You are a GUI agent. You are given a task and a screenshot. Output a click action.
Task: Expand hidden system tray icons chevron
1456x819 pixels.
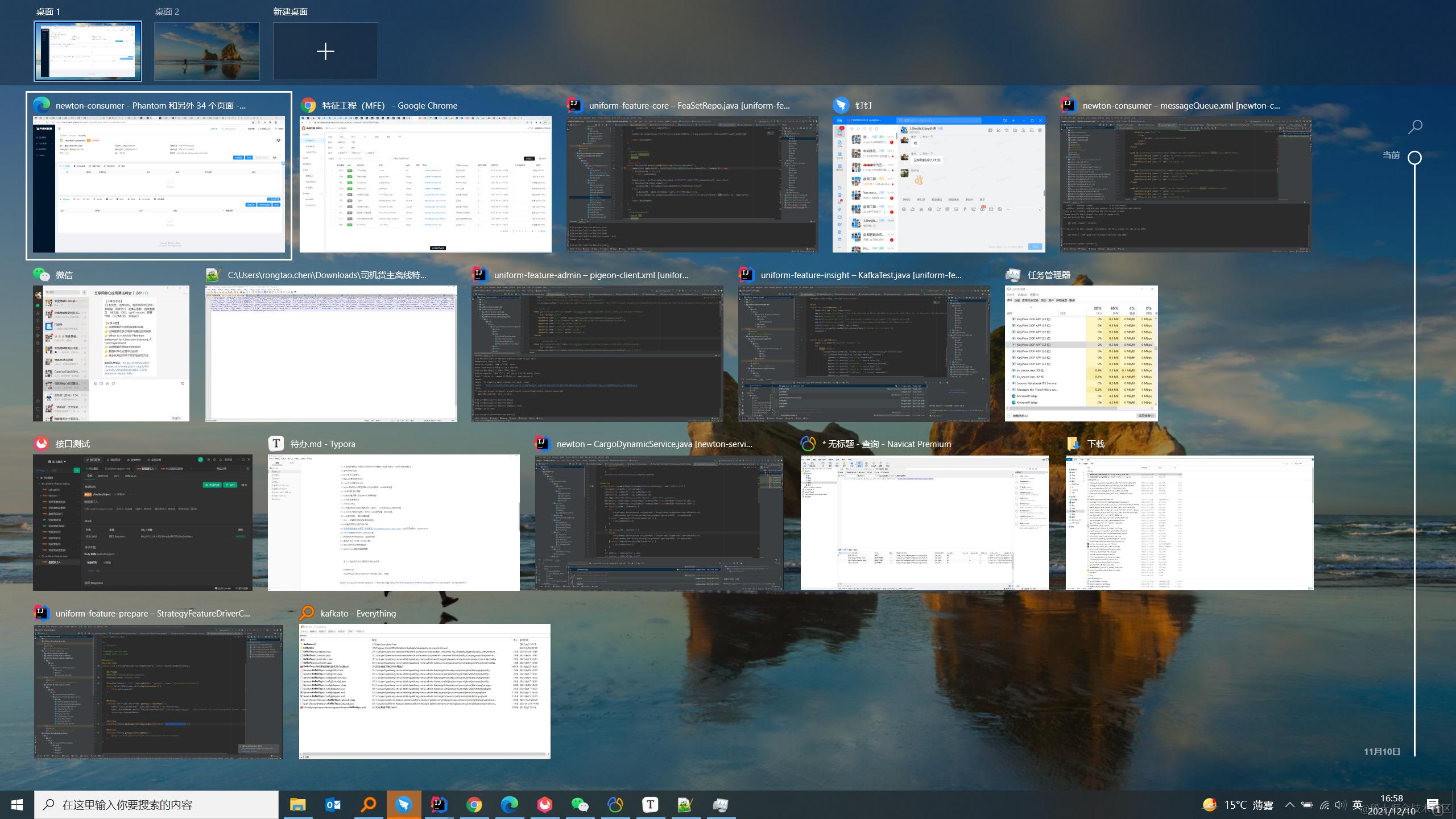point(1290,805)
